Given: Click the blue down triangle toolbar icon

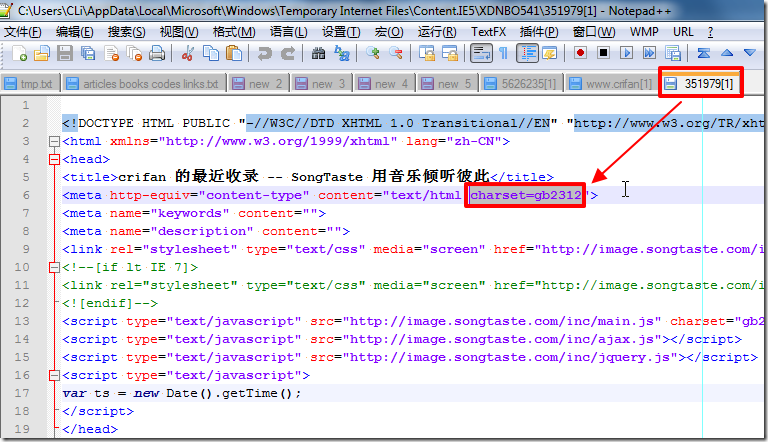Looking at the screenshot, I should tap(750, 53).
